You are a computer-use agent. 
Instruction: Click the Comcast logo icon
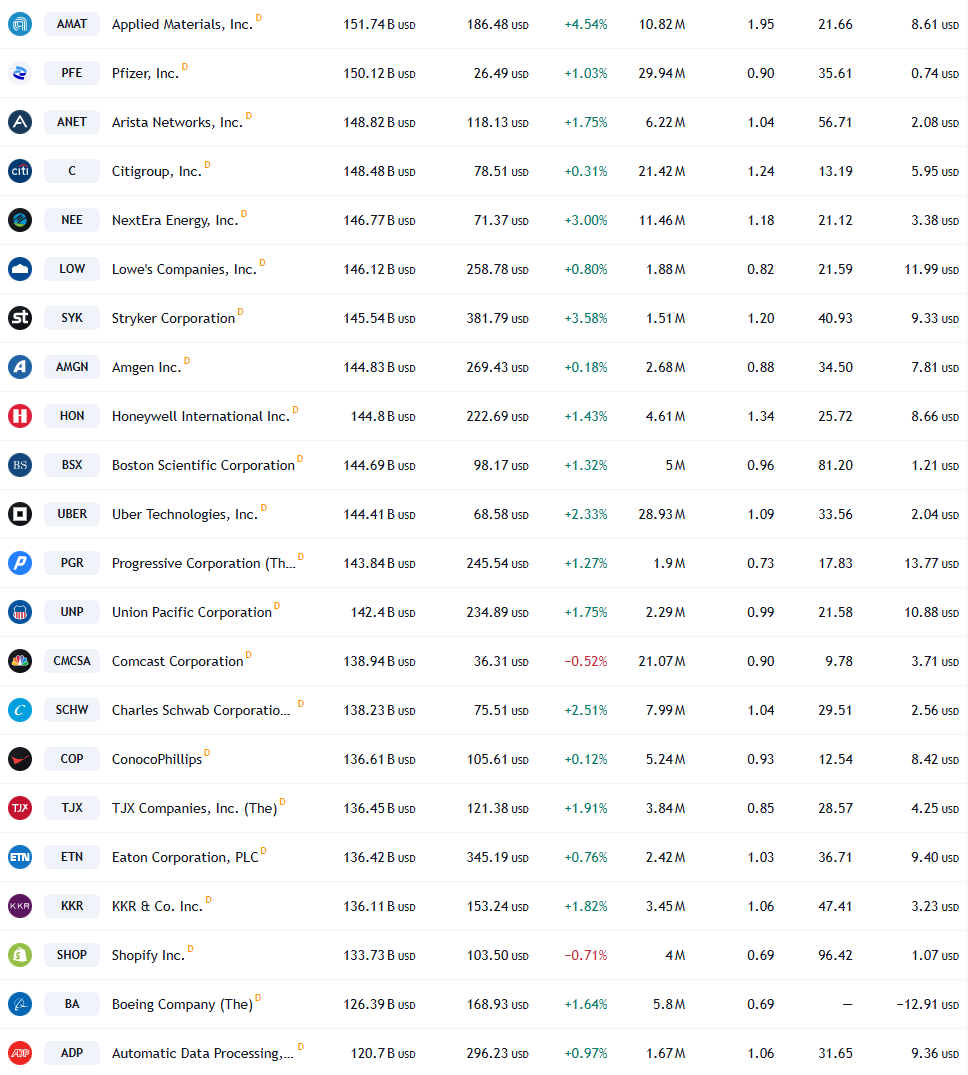tap(20, 661)
